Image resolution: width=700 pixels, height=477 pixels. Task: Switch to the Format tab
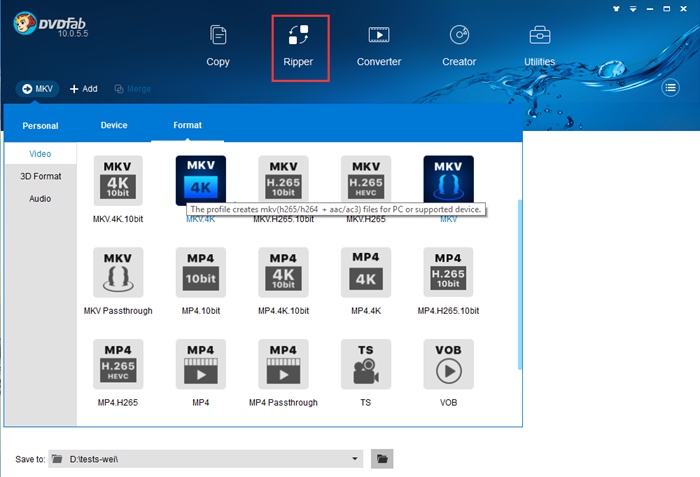point(188,125)
